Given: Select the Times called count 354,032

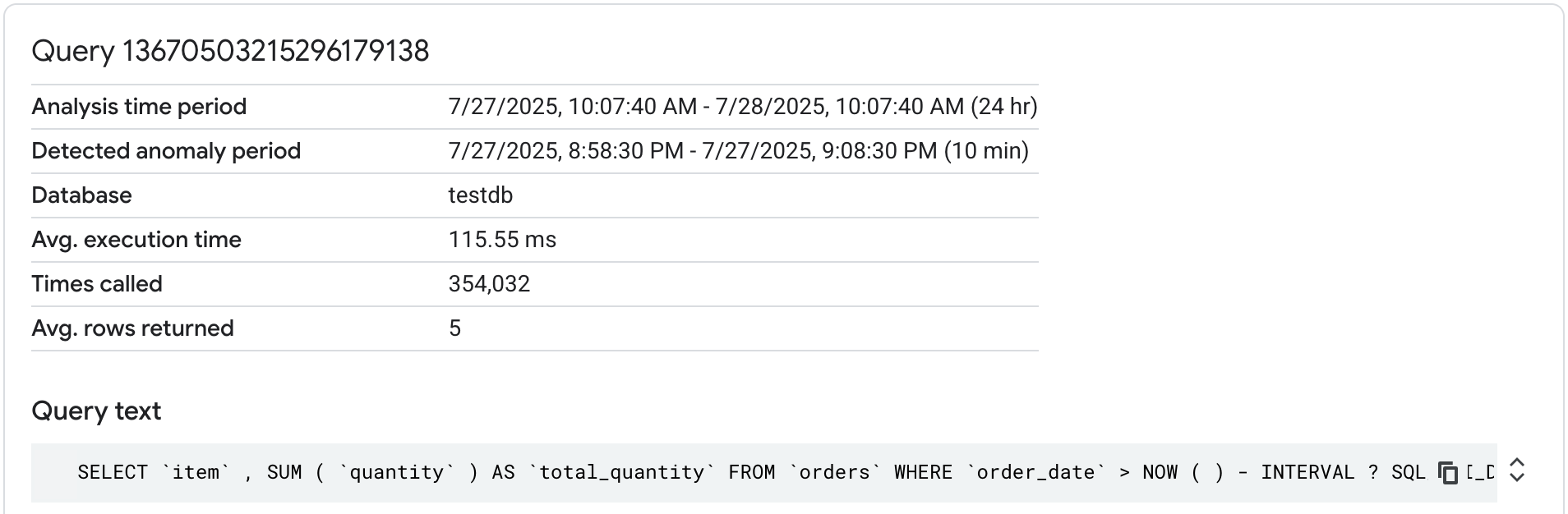Looking at the screenshot, I should point(490,283).
